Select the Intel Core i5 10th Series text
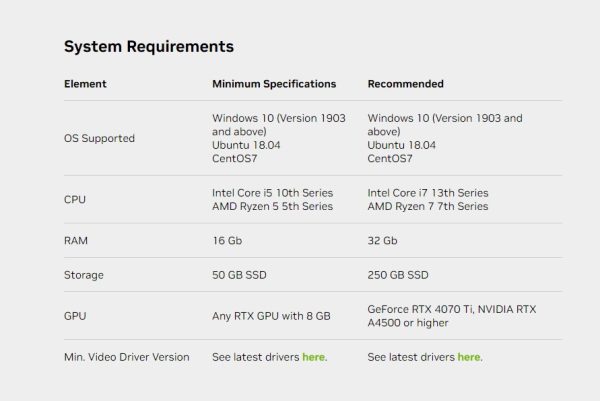Screen dimensions: 600x401 click(272, 192)
